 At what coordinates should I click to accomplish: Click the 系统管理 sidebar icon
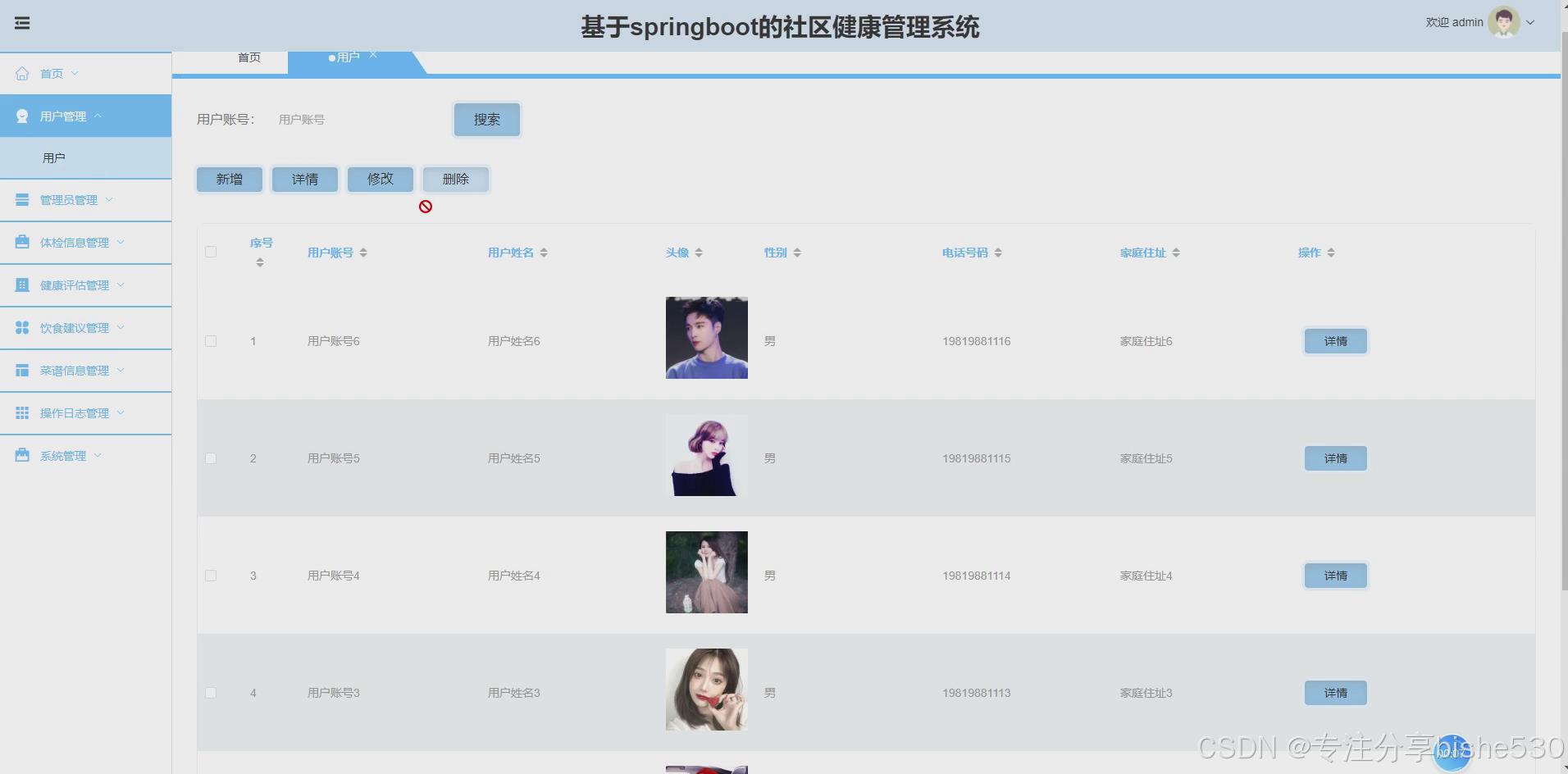point(22,456)
